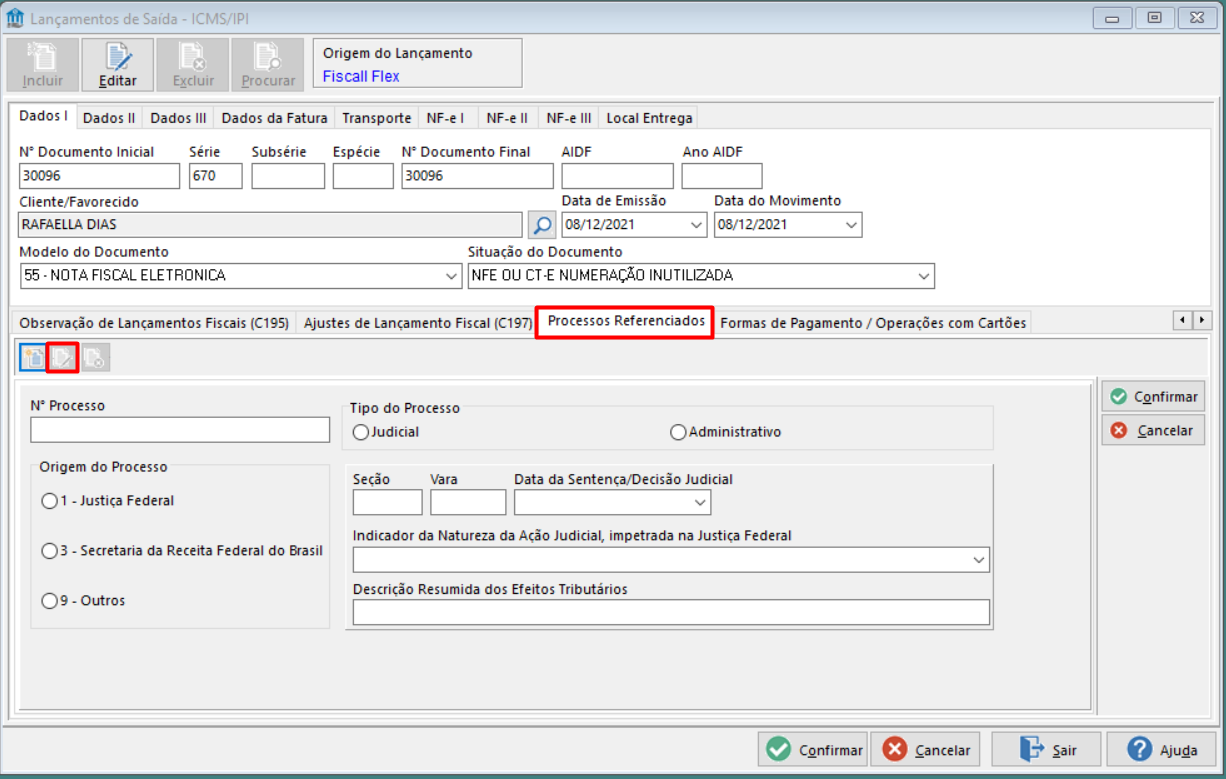Click the Incluir toolbar button
1226x779 pixels.
(x=42, y=65)
